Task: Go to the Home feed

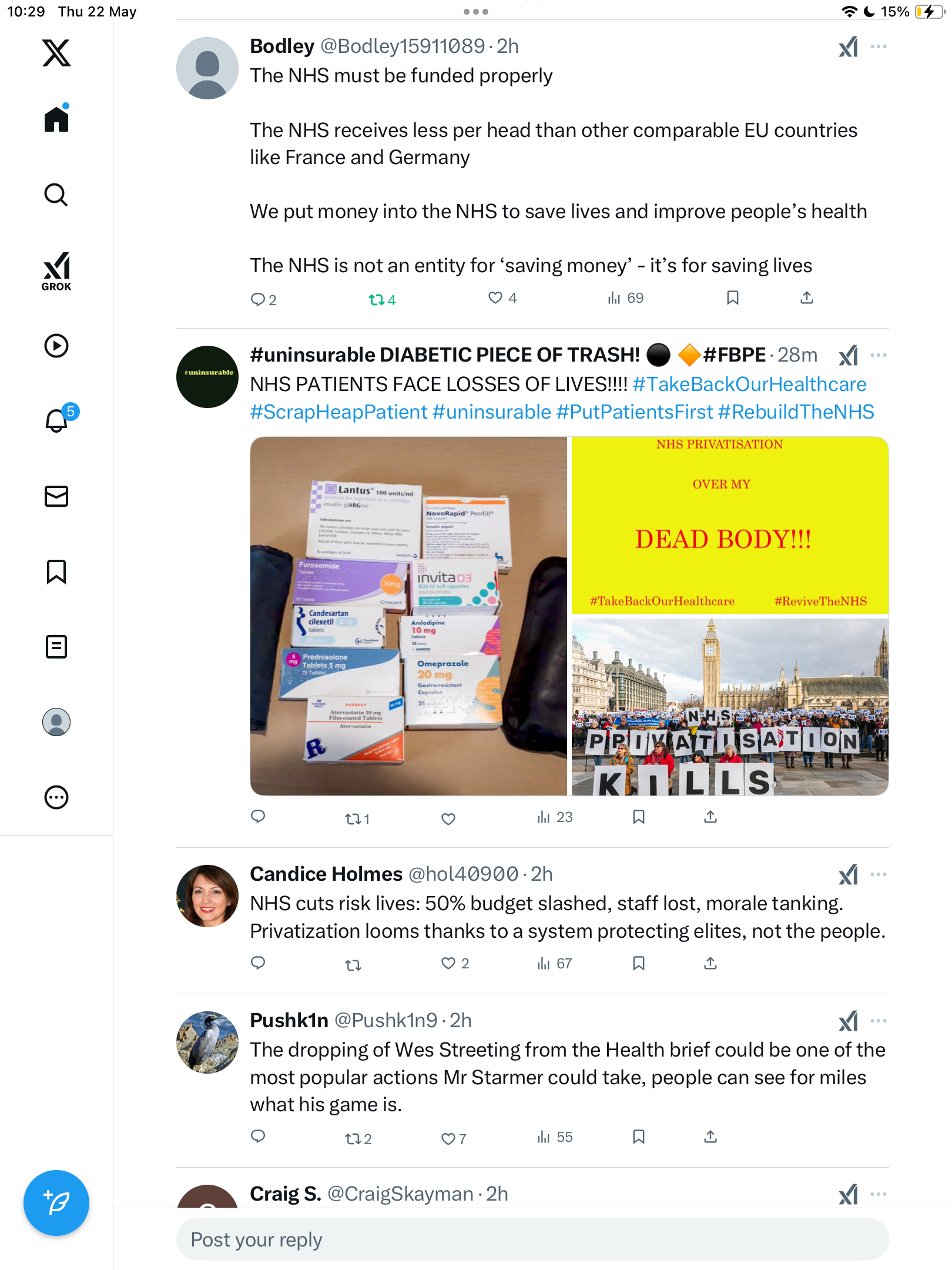Action: (56, 118)
